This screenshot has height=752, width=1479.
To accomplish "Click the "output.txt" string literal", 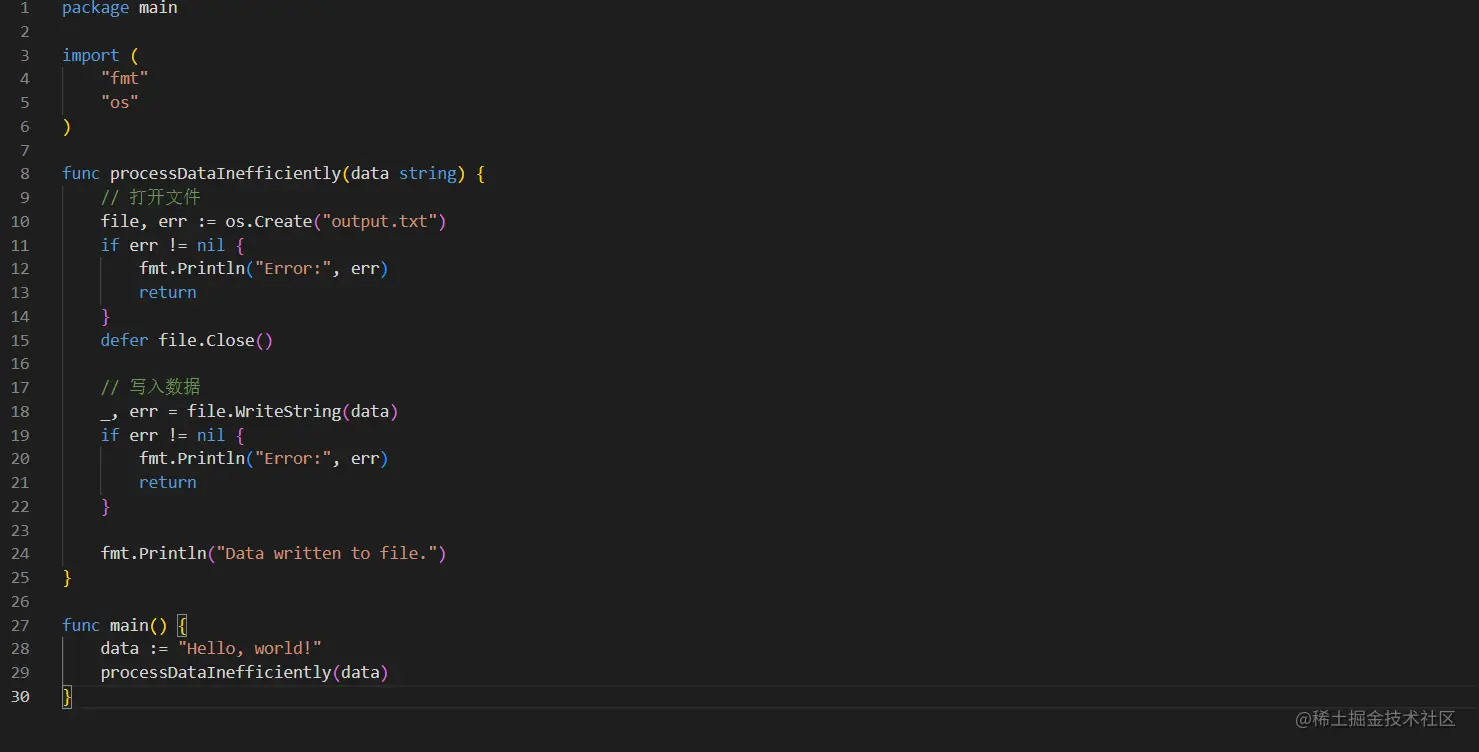I will [379, 221].
